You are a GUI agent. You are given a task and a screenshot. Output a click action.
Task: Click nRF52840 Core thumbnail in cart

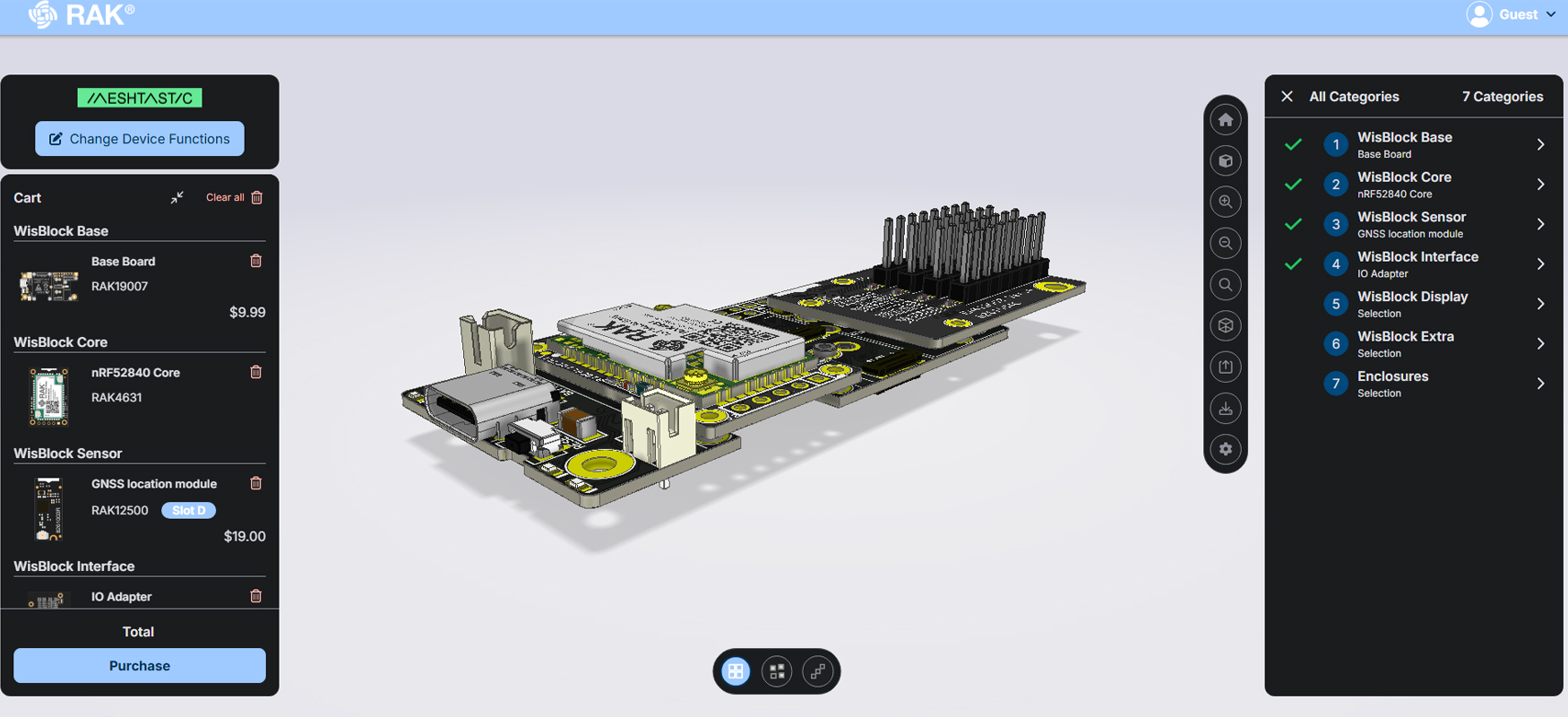pos(48,396)
